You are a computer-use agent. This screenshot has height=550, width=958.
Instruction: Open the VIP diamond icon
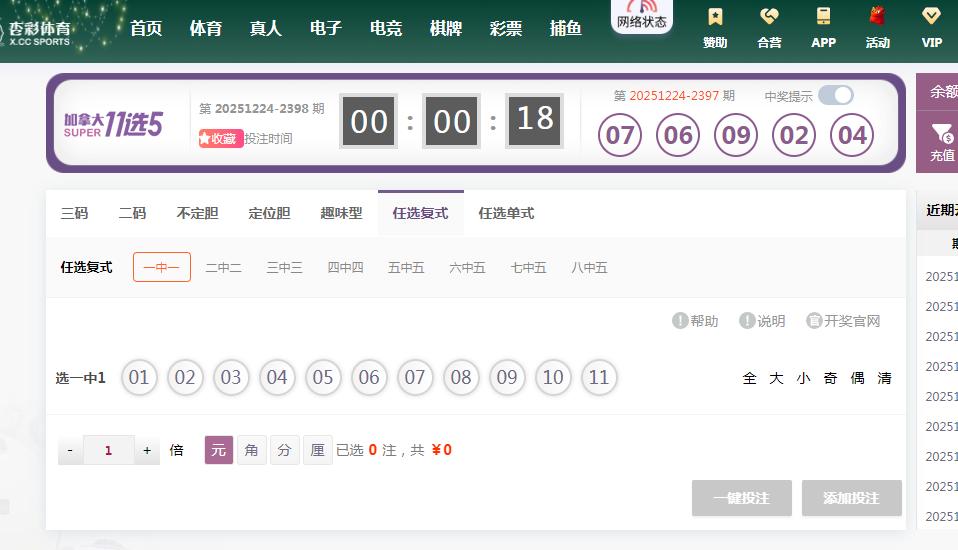click(x=931, y=18)
